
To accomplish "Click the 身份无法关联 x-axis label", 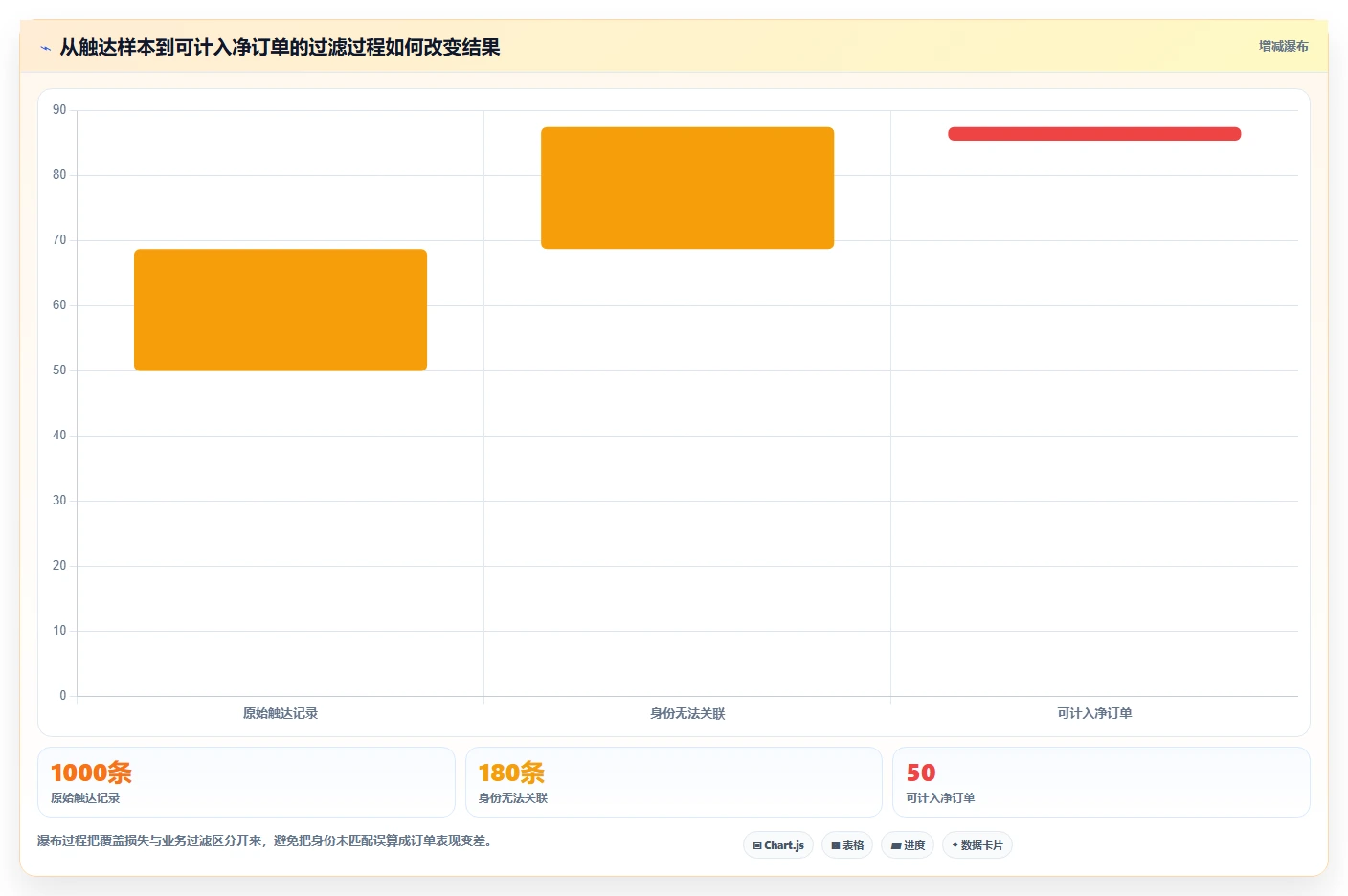I will tap(687, 713).
